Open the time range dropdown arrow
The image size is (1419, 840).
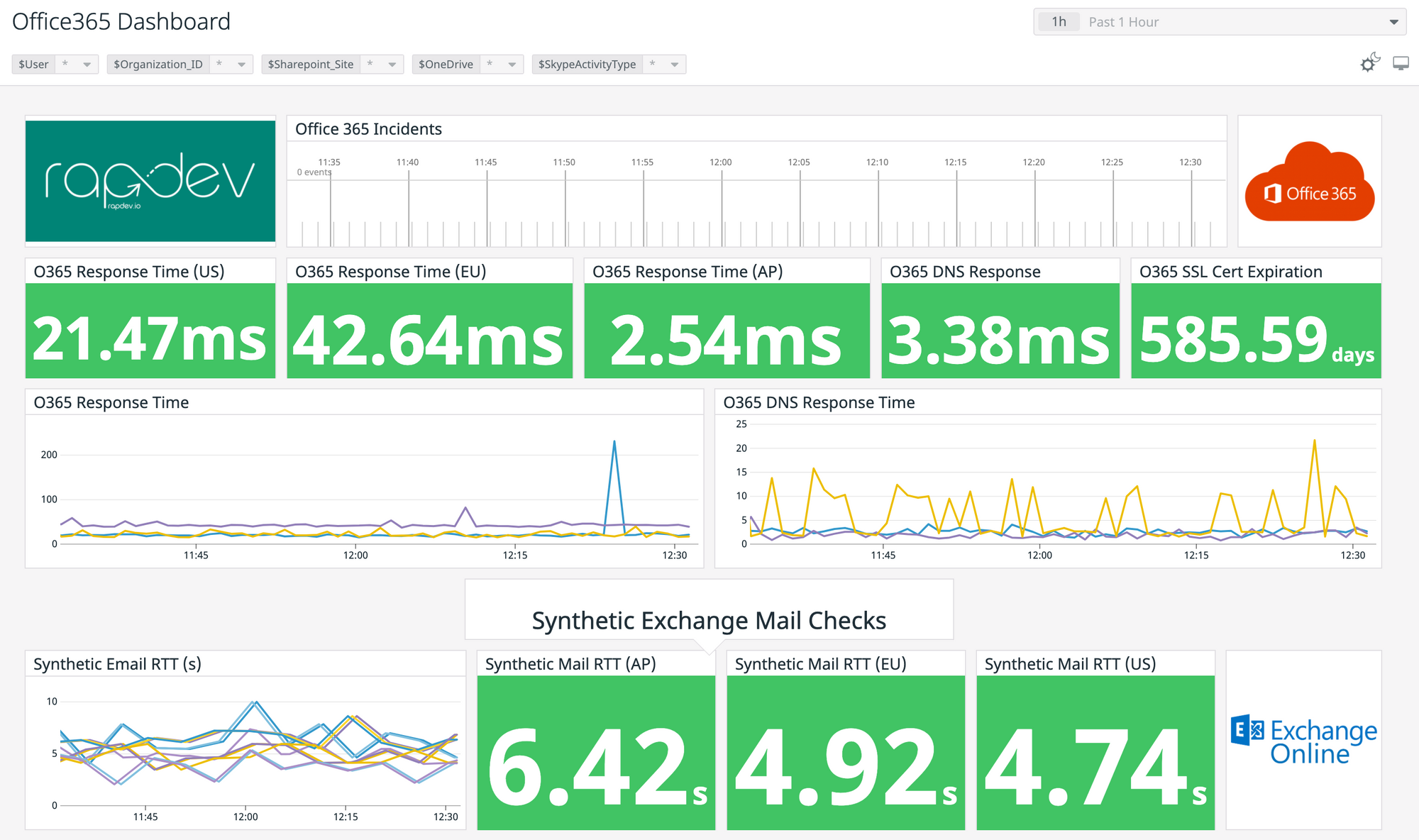[1393, 22]
